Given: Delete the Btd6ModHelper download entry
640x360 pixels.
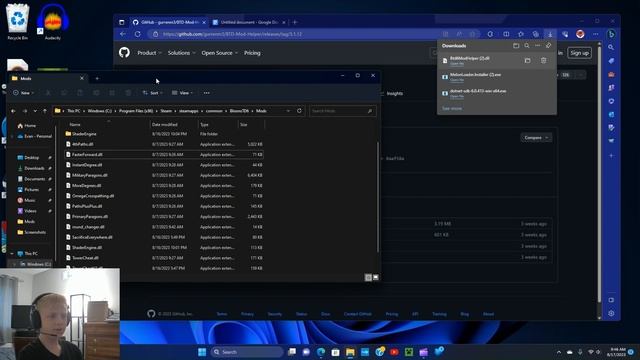Looking at the screenshot, I should point(543,60).
